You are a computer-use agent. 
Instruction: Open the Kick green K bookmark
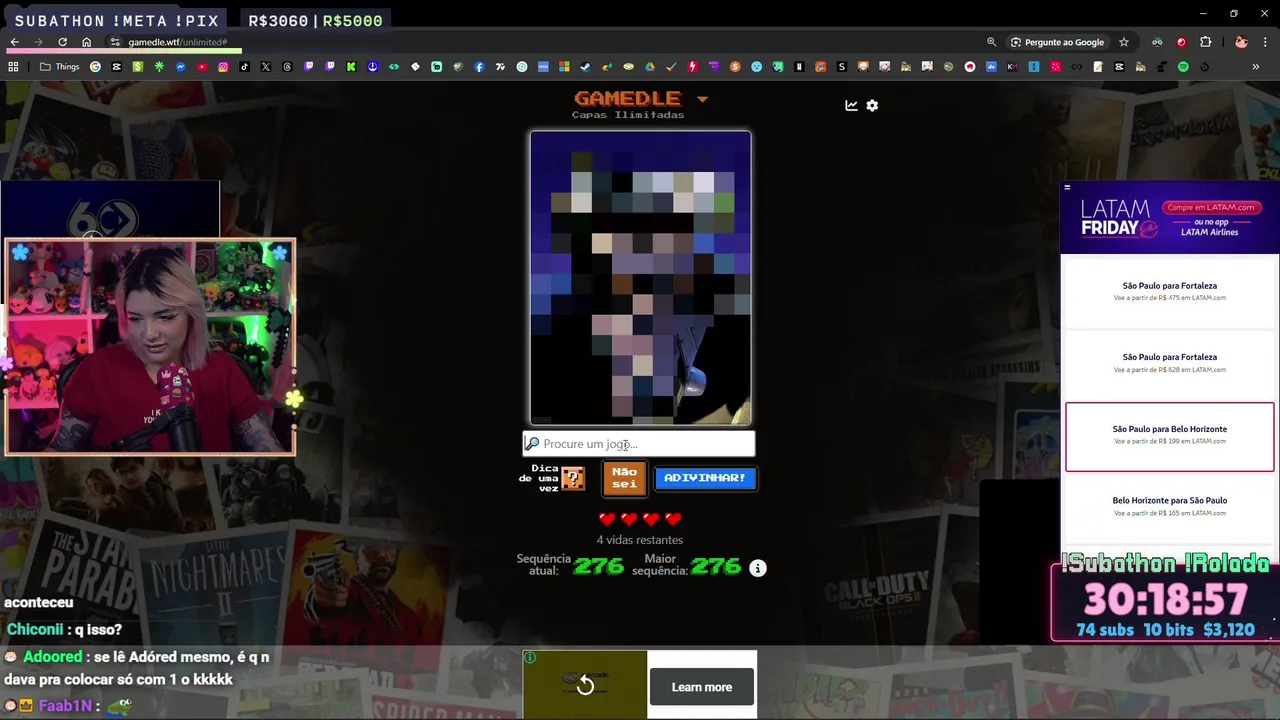351,67
